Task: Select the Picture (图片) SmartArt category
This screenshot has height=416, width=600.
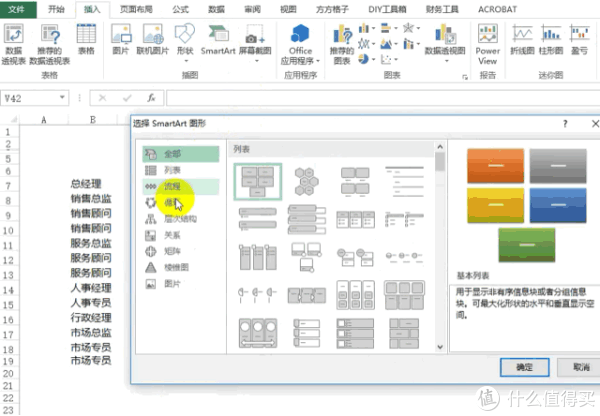Action: click(181, 284)
